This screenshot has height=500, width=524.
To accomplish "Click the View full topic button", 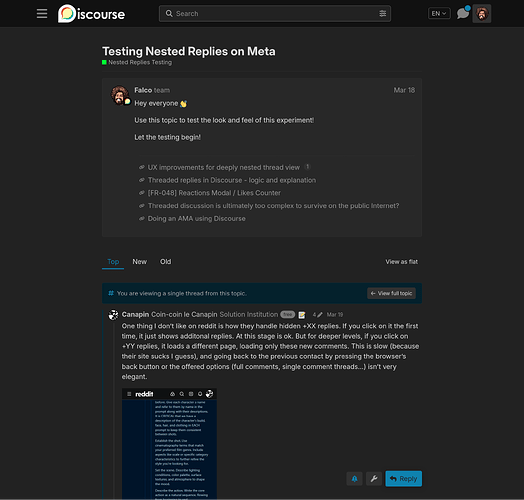I will click(391, 293).
